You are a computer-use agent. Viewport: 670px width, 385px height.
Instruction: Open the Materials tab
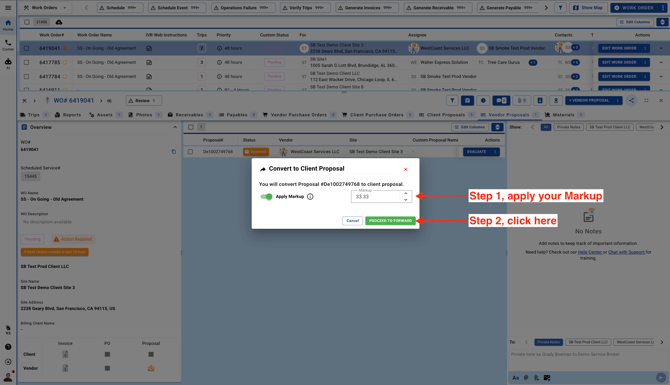point(564,115)
